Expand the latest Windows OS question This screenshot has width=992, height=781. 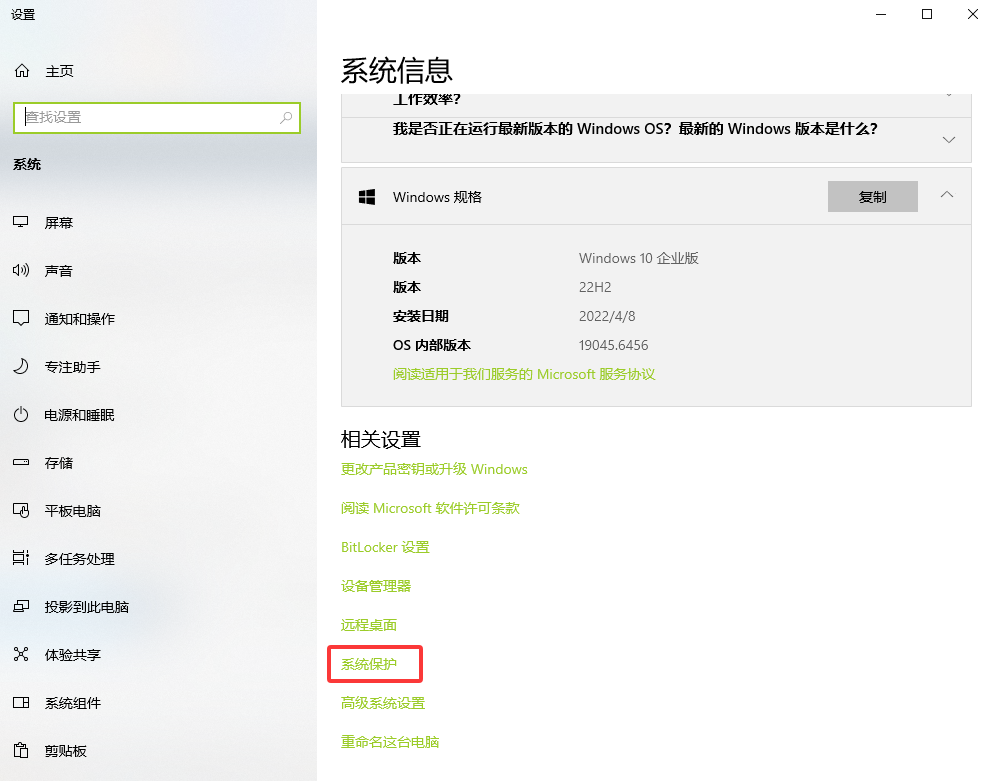pyautogui.click(x=656, y=139)
